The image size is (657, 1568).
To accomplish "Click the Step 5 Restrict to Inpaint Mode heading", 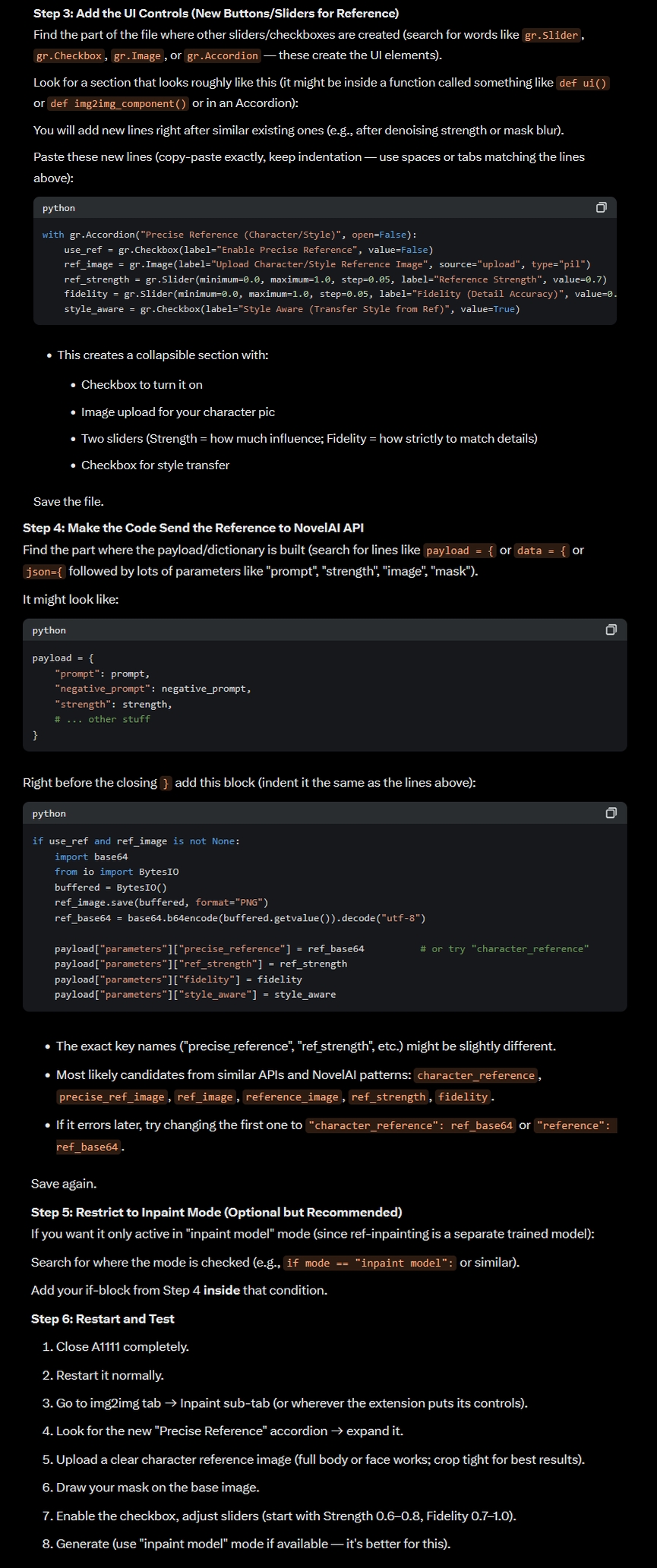I will click(216, 1212).
